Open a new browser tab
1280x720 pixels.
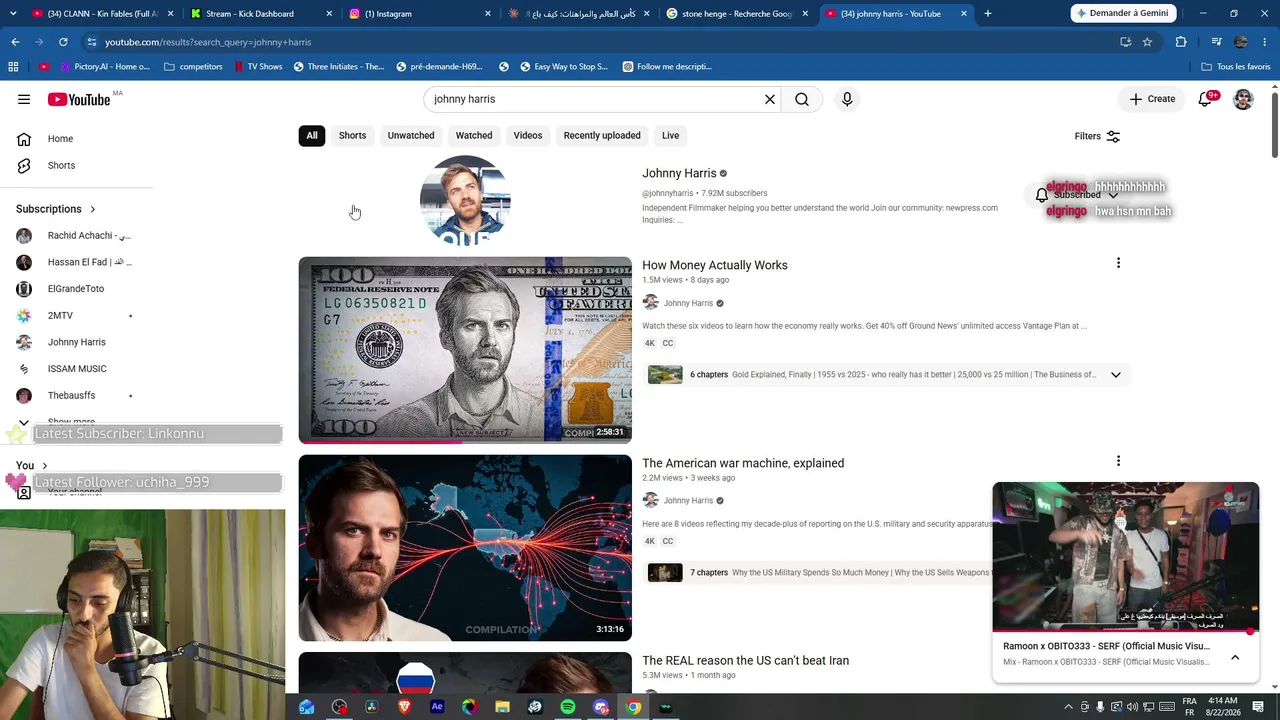click(987, 14)
